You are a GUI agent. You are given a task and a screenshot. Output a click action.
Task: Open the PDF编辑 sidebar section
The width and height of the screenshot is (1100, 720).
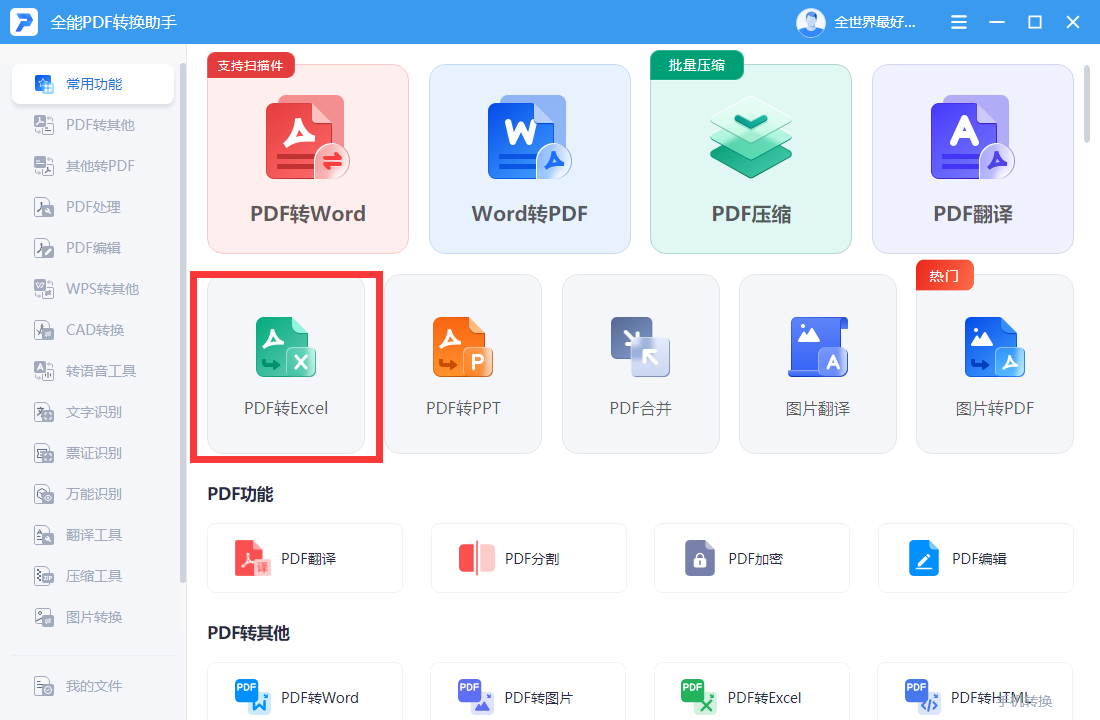[x=93, y=248]
